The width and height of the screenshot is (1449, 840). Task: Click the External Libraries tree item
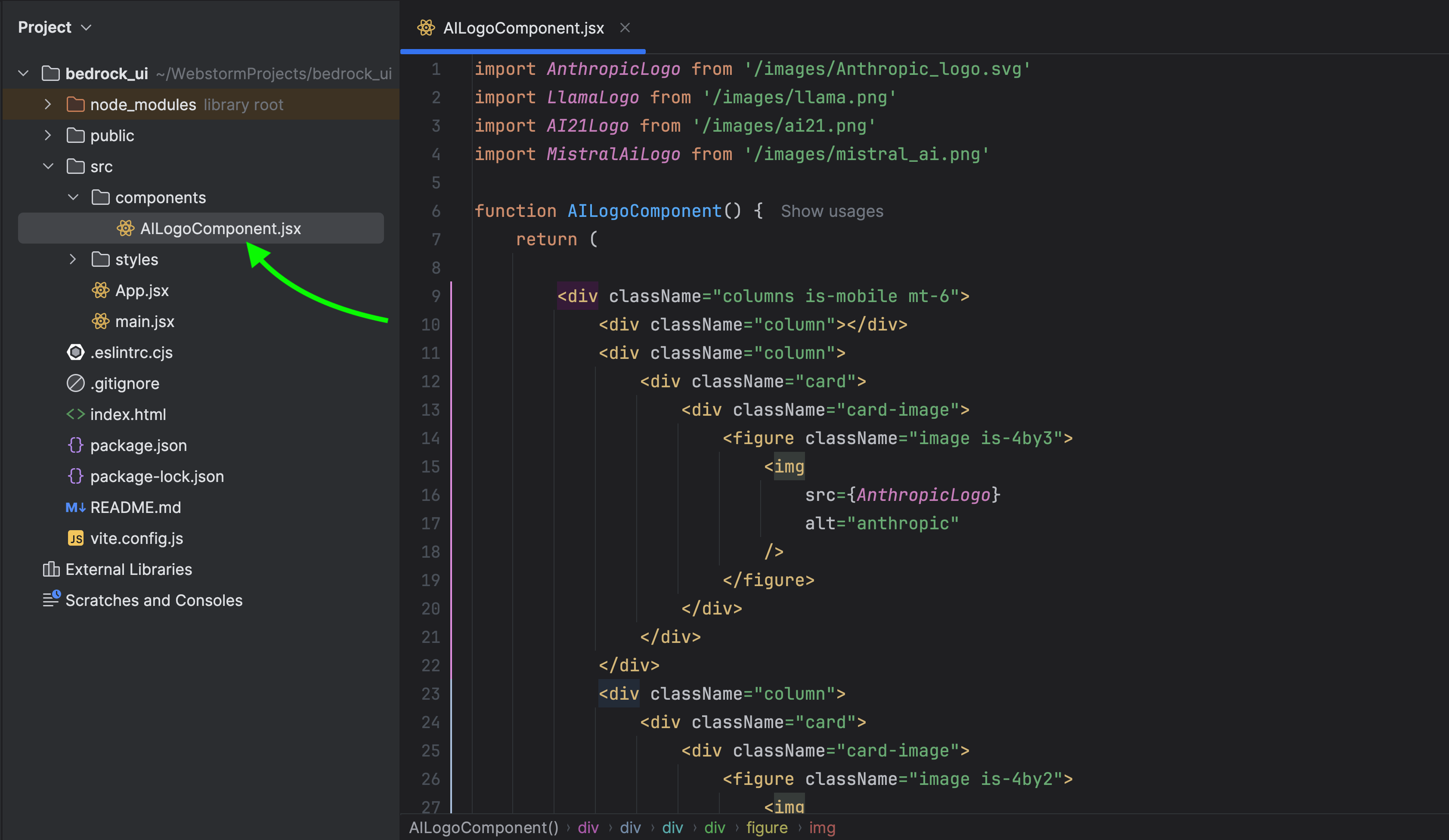[x=128, y=569]
